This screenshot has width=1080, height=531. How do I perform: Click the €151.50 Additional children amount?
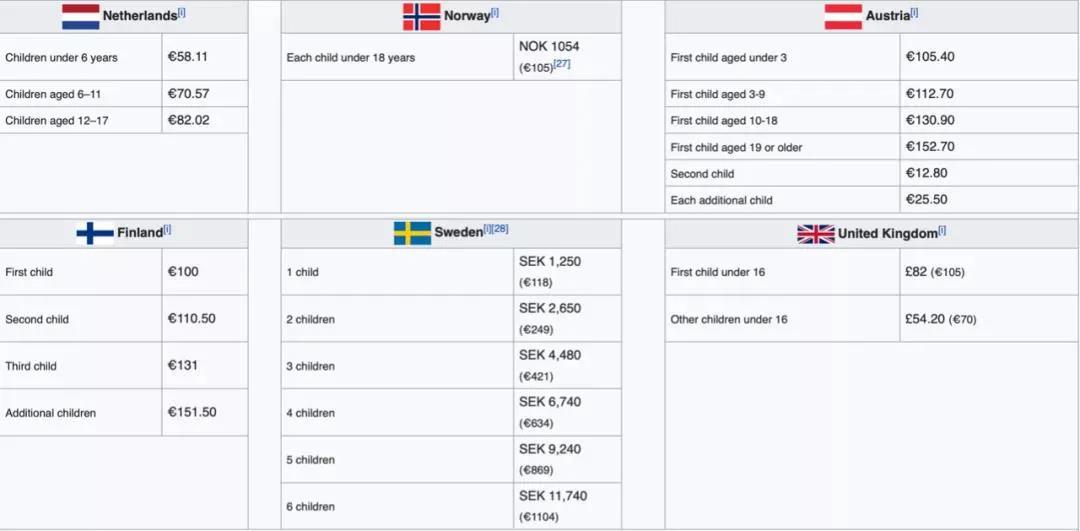coord(204,412)
